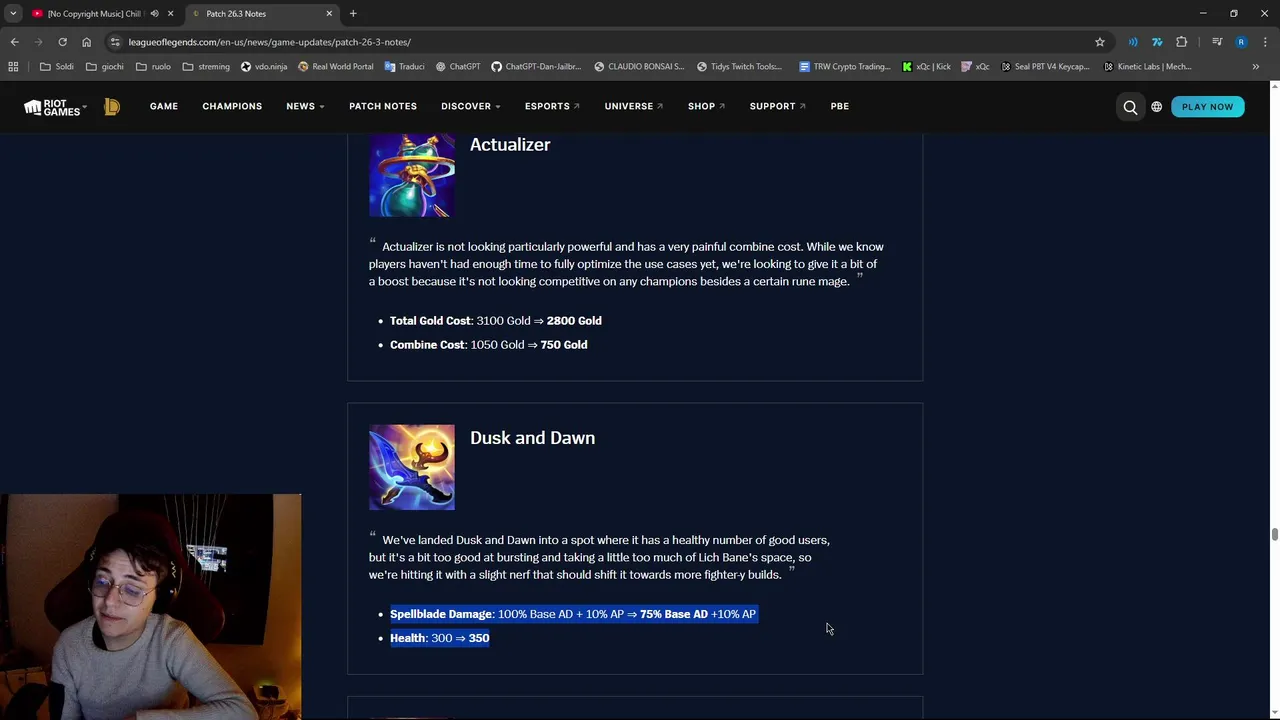The height and width of the screenshot is (720, 1280).
Task: Bookmark this page with the star icon
Action: tap(1100, 42)
